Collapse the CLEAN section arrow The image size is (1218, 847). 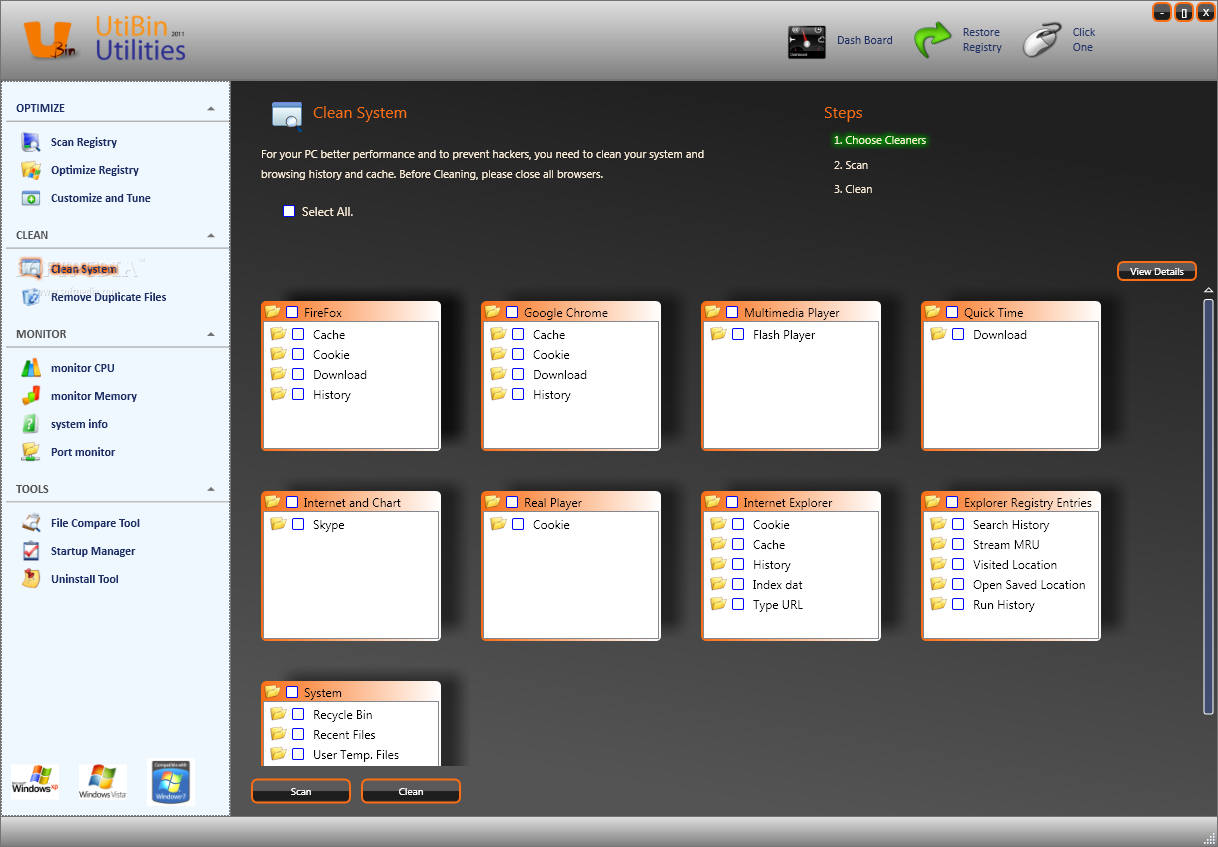click(x=211, y=235)
